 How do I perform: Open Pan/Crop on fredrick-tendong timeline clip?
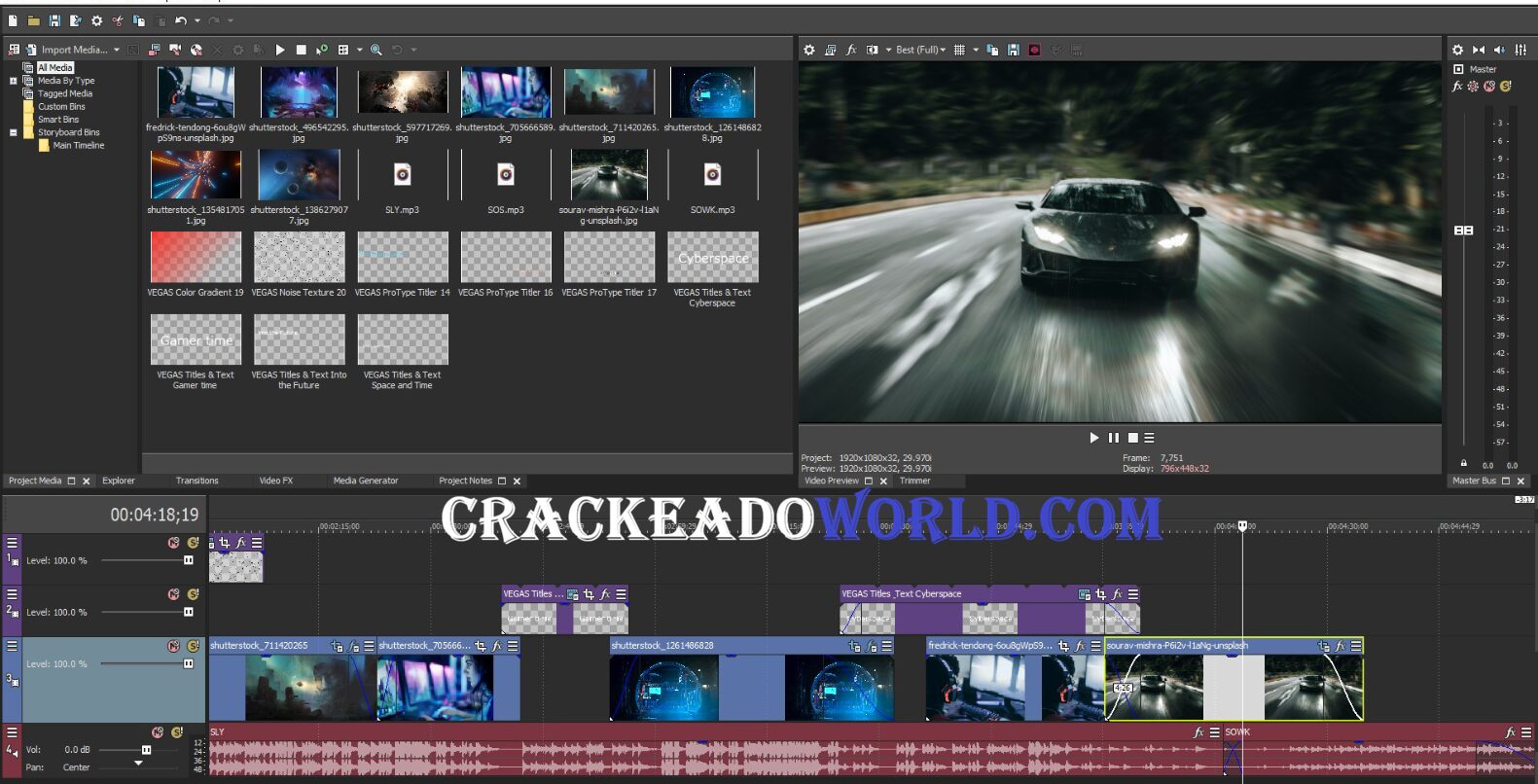(x=1063, y=646)
